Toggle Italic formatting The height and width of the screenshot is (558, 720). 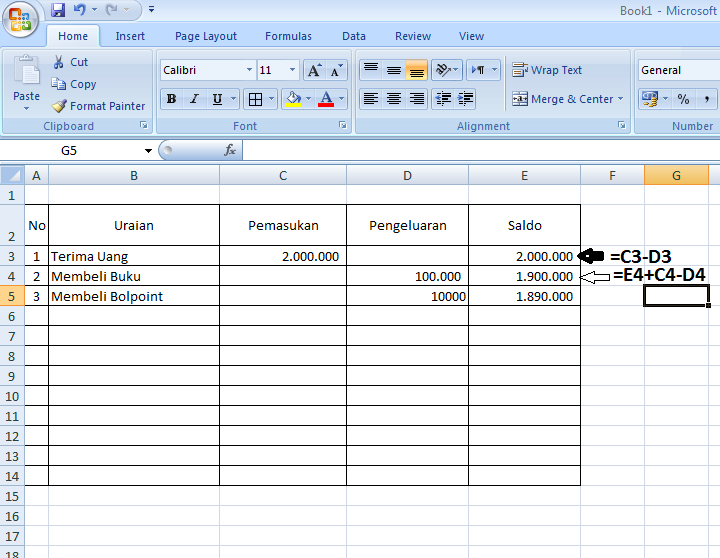pyautogui.click(x=194, y=99)
